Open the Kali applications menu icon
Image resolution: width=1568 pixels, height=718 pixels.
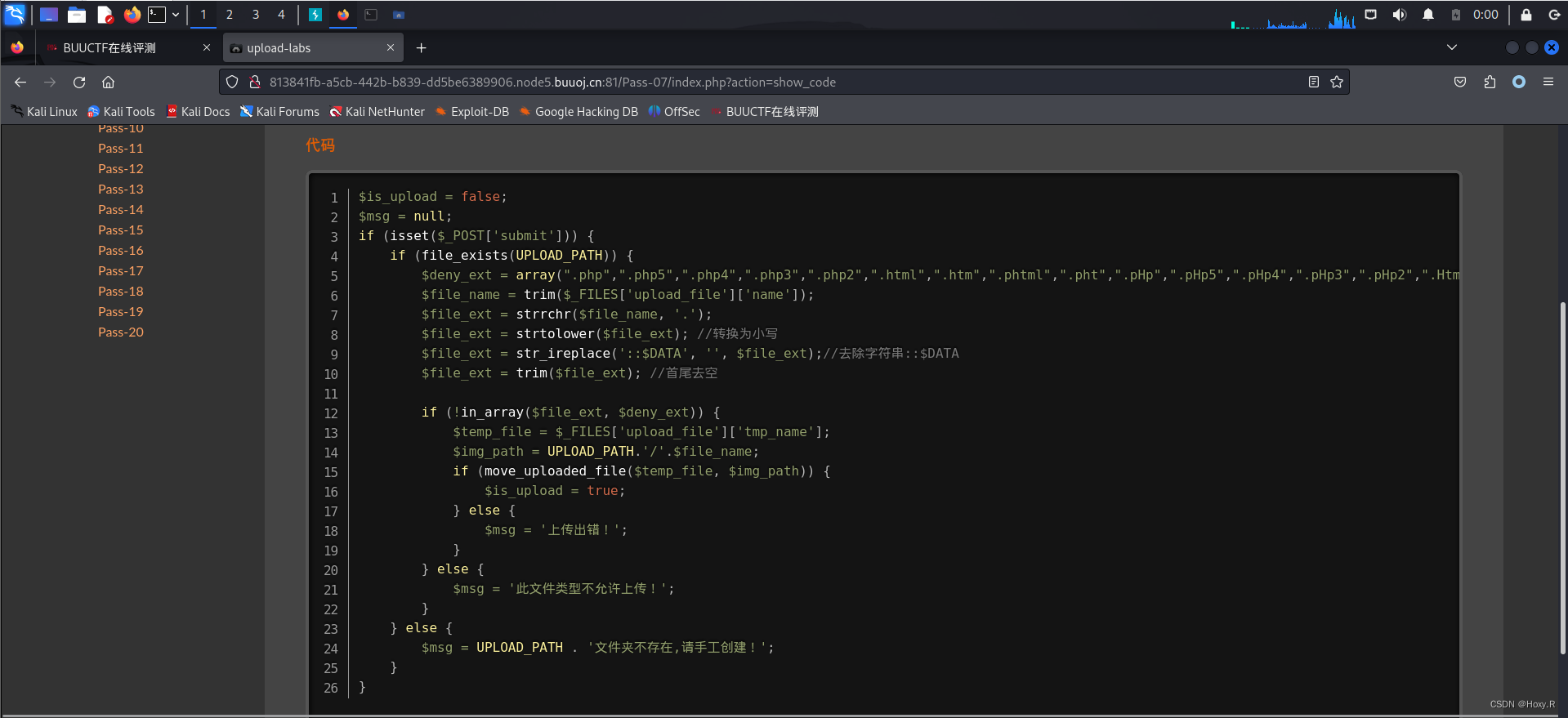click(x=15, y=14)
